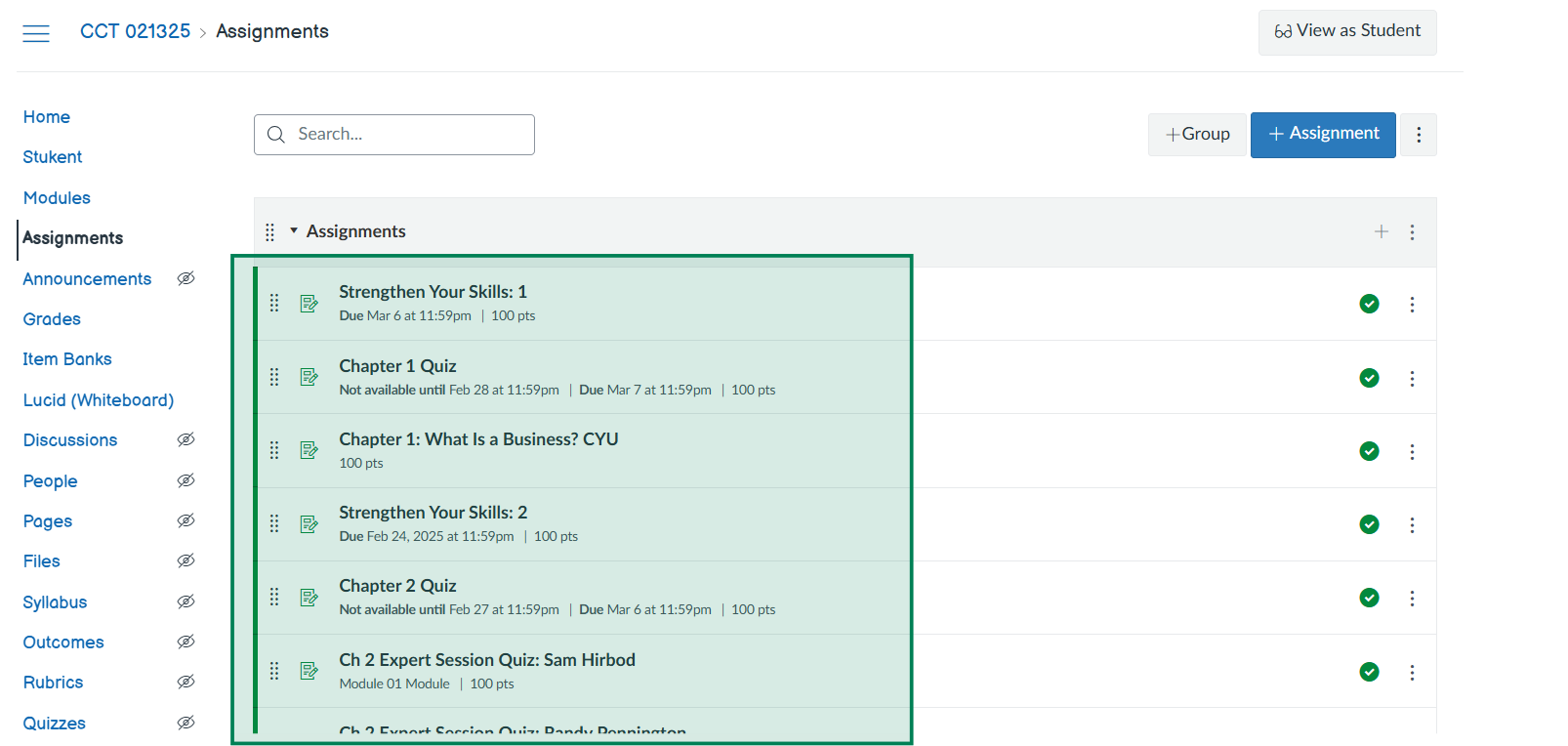The image size is (1568, 746).
Task: Open options menu for Strengthen Your Skills: 1
Action: coord(1411,305)
